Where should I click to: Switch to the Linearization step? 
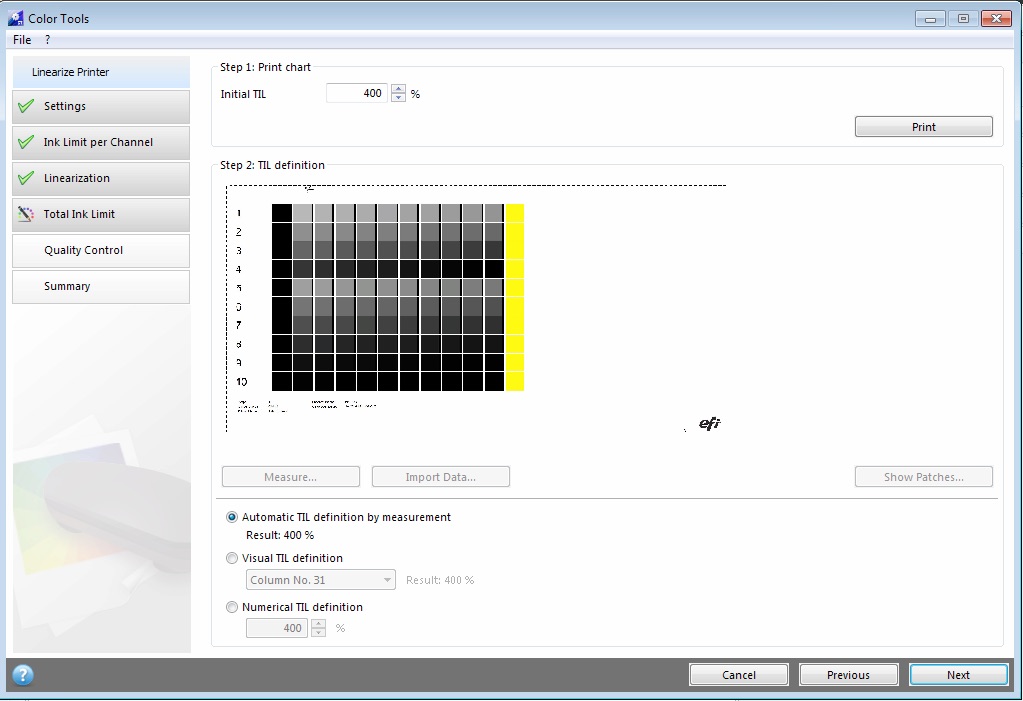(x=101, y=178)
